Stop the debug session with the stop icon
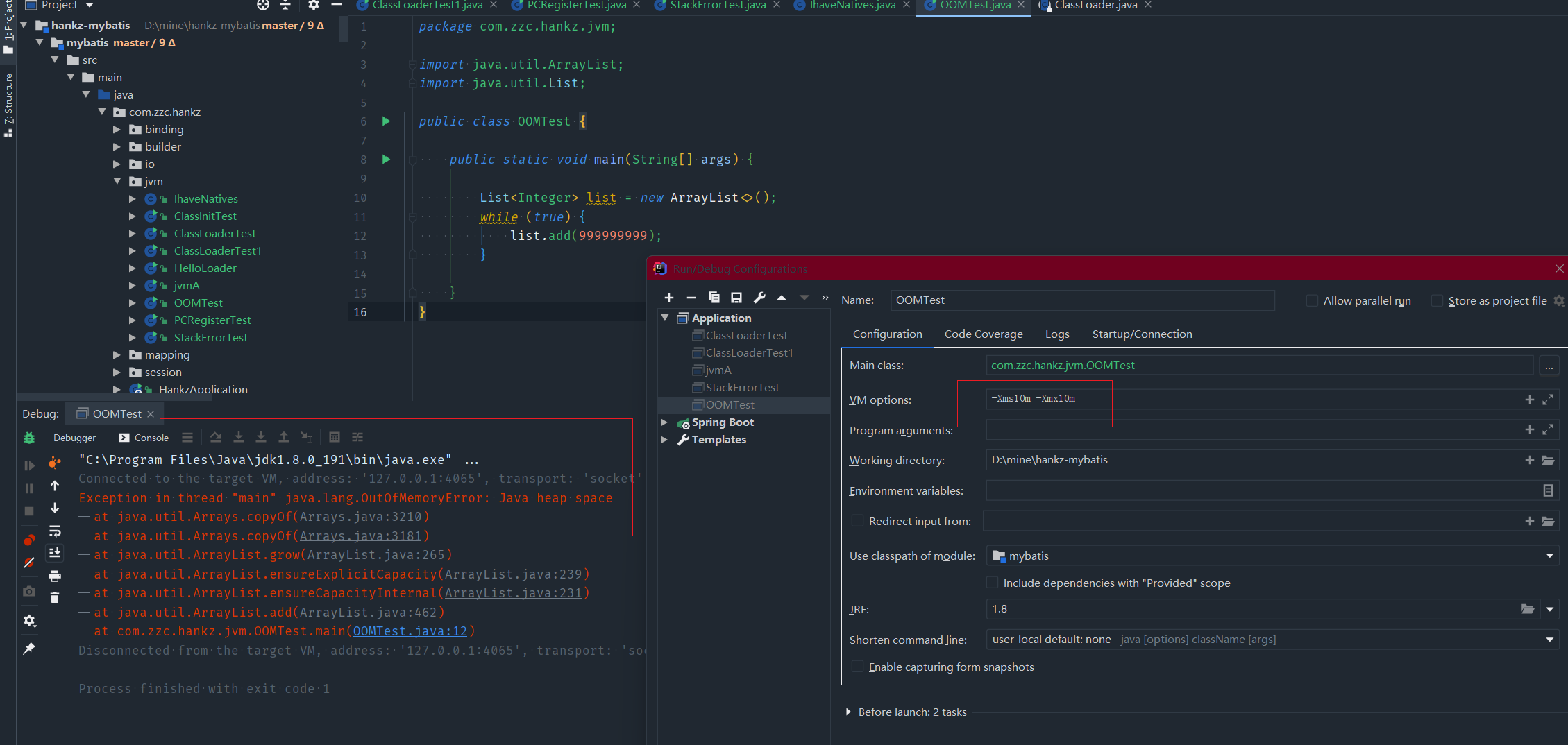Image resolution: width=1568 pixels, height=745 pixels. pos(29,511)
